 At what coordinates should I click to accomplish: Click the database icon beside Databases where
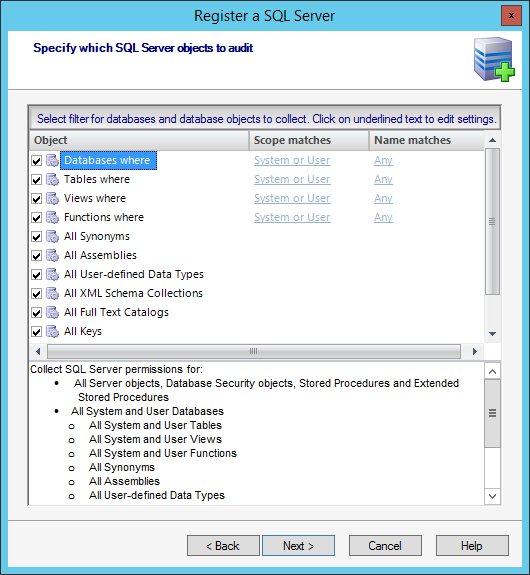pyautogui.click(x=52, y=161)
